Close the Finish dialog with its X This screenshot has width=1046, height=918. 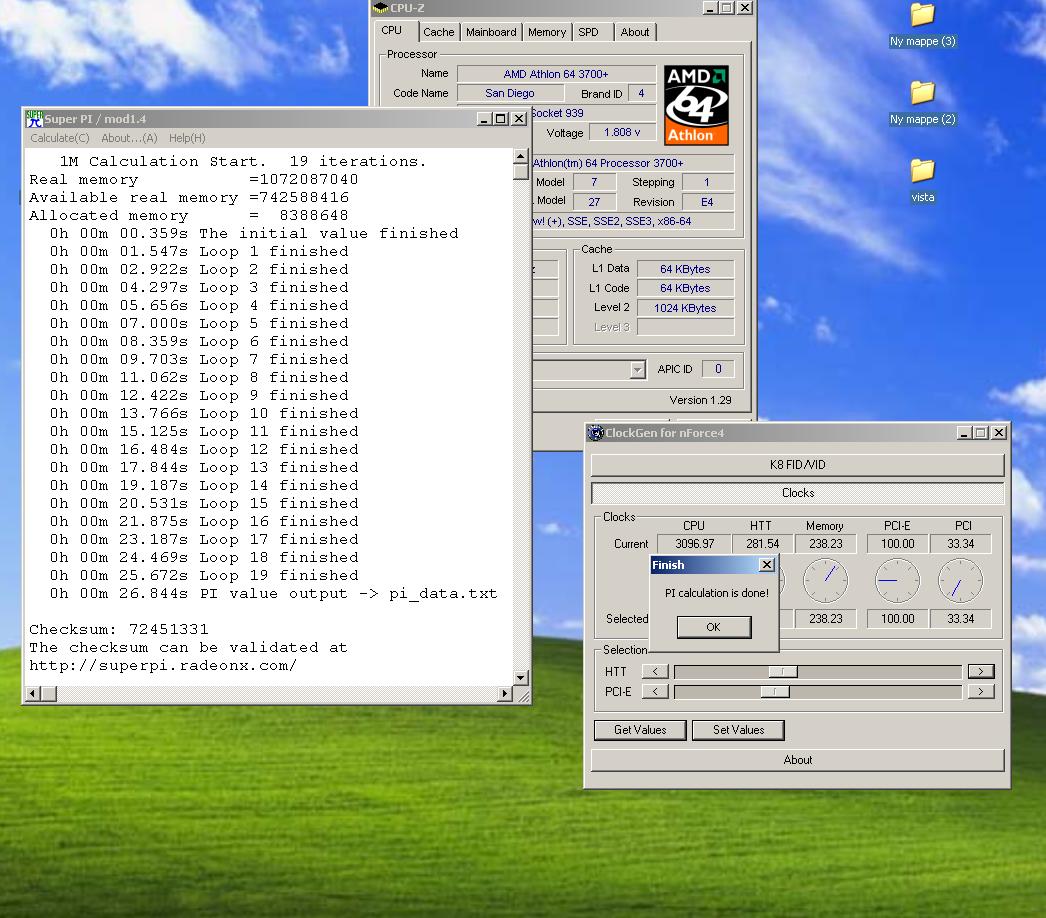[767, 564]
